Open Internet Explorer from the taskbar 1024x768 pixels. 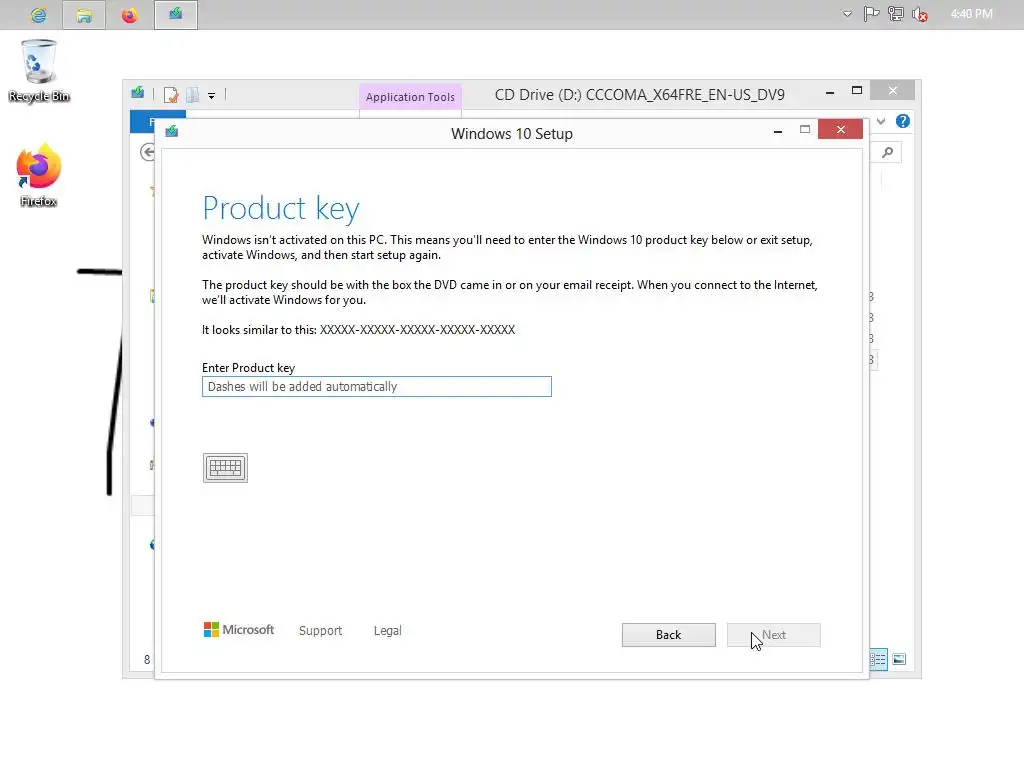39,15
